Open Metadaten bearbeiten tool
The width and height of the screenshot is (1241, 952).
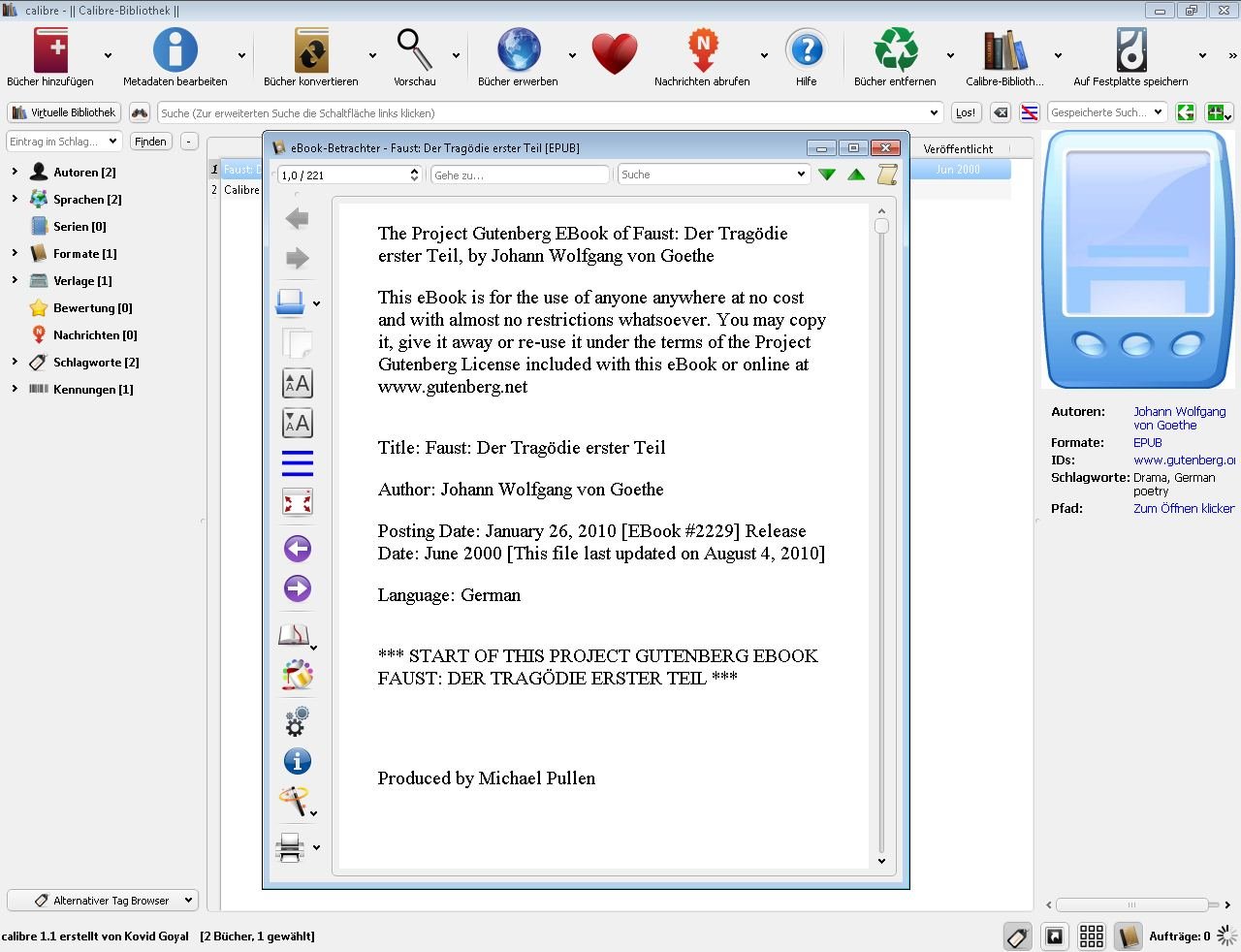pyautogui.click(x=175, y=51)
